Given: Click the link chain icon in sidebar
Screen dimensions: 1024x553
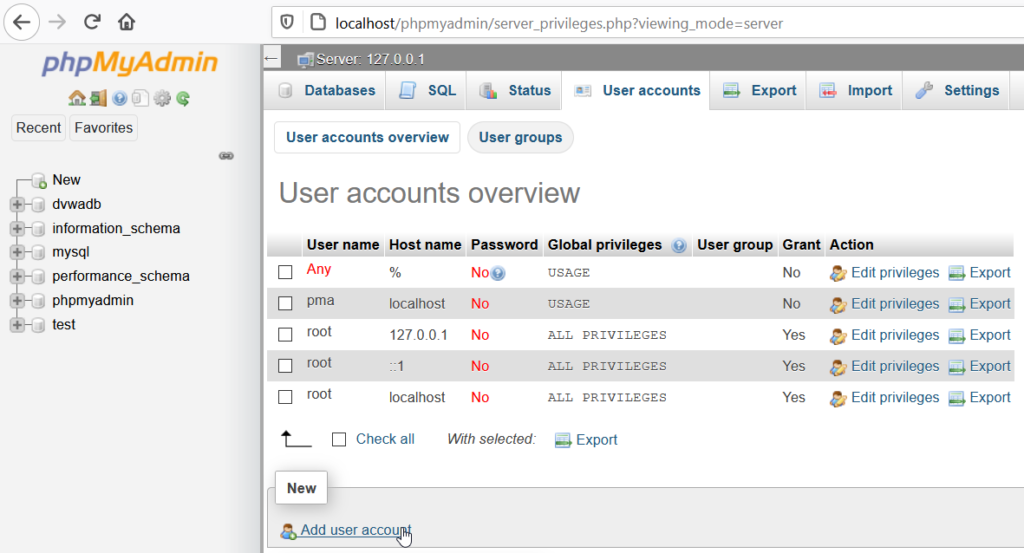Looking at the screenshot, I should pos(226,155).
